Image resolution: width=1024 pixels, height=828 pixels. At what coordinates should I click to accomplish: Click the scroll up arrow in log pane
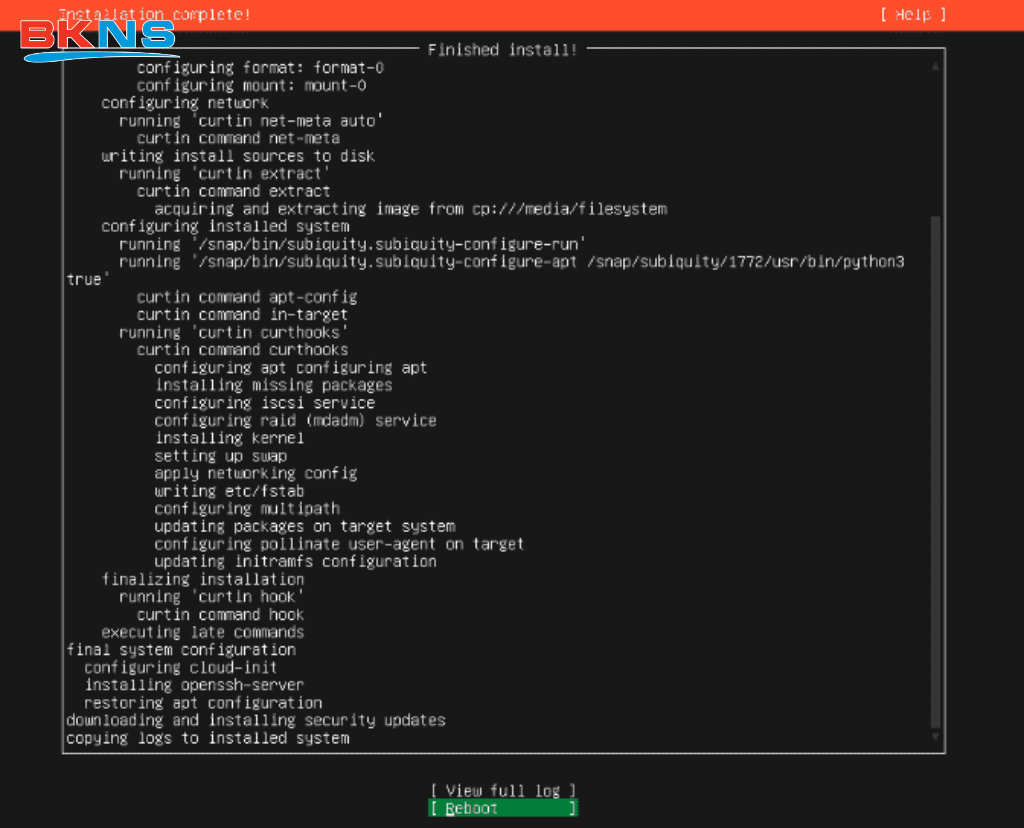pos(935,66)
